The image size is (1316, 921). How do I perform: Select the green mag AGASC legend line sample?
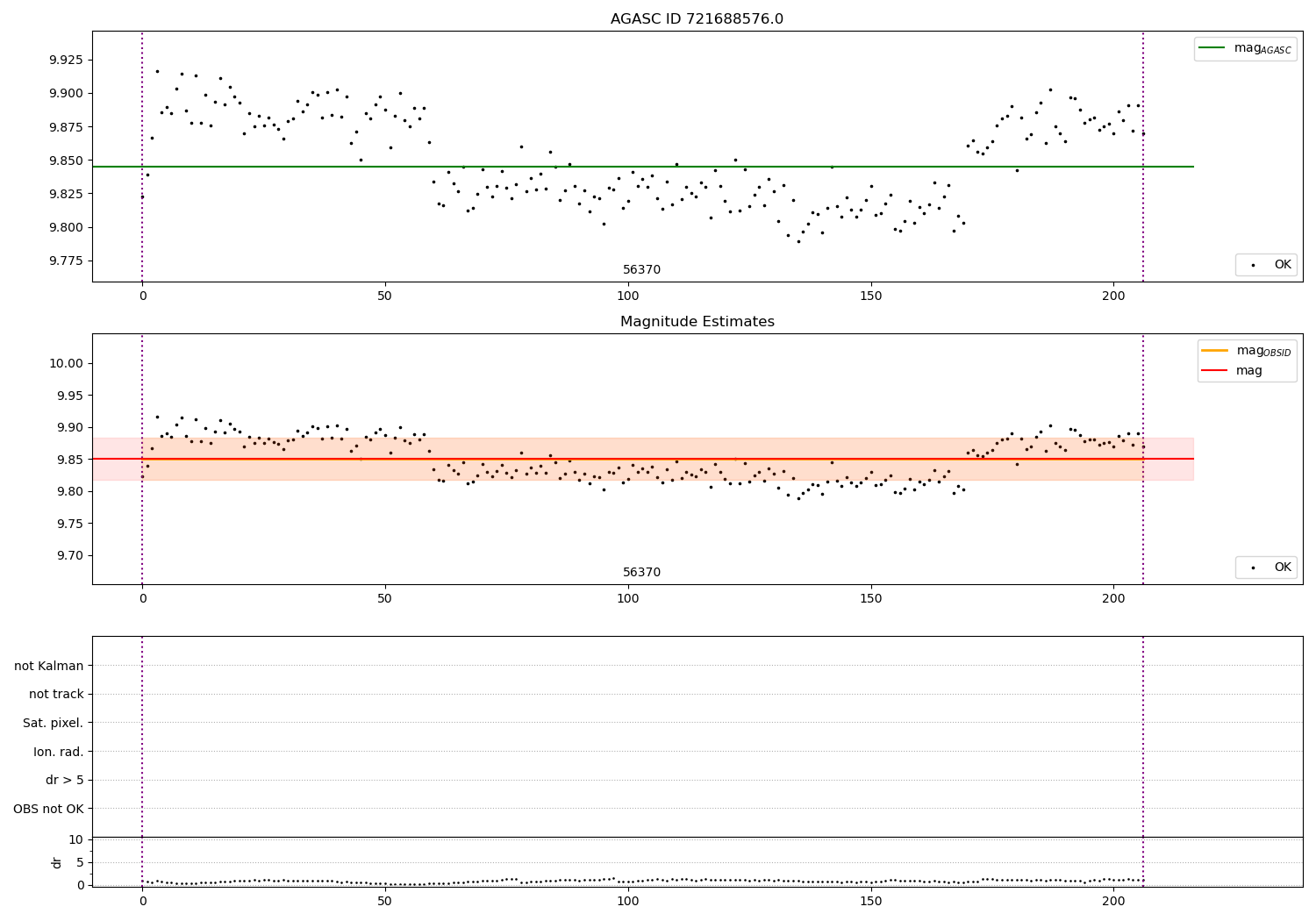[x=1212, y=48]
